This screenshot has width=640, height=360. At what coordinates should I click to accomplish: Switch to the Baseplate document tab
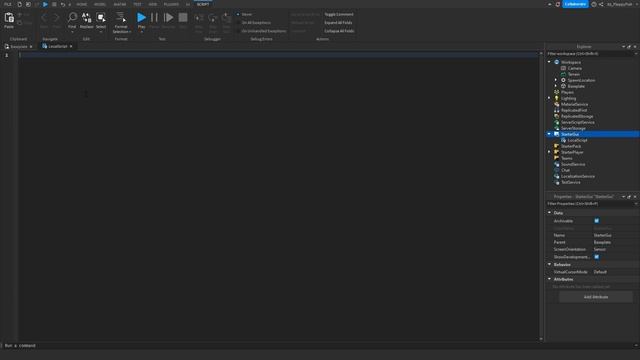18,47
